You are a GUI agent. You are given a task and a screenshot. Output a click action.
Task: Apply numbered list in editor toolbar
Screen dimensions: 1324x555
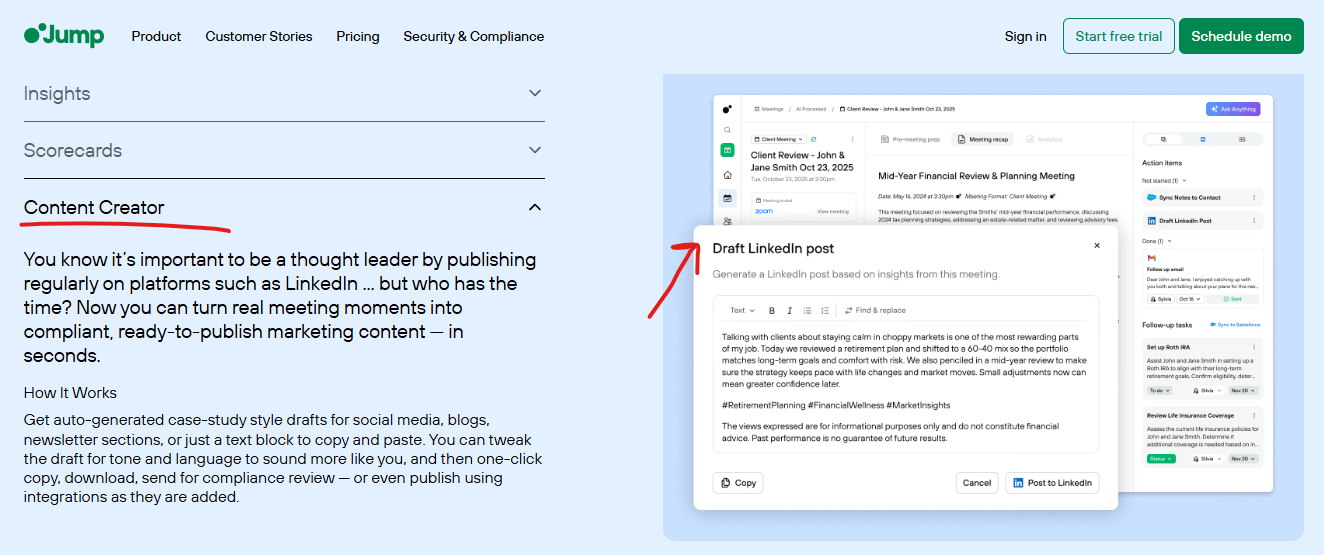click(825, 311)
